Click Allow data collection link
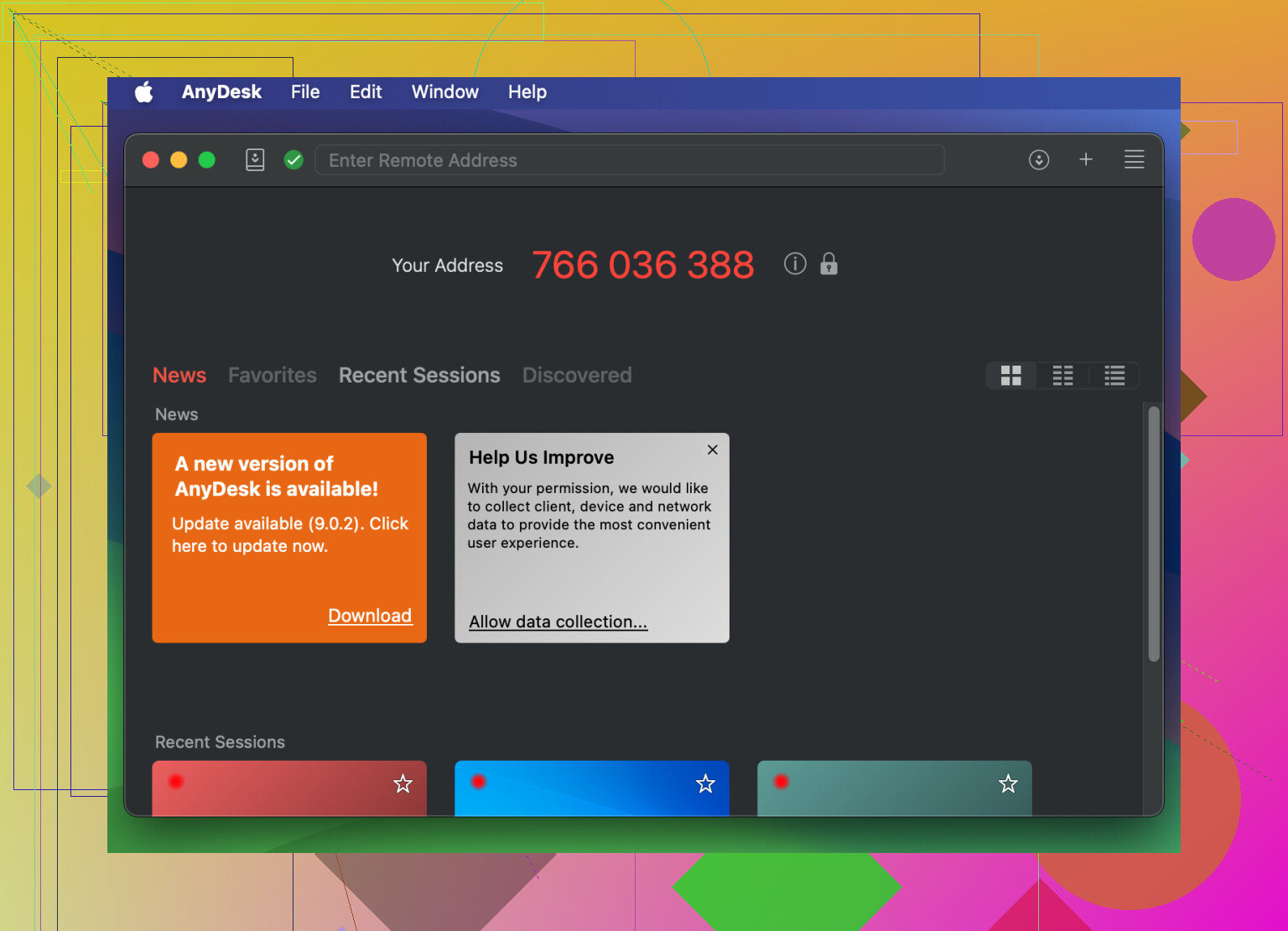 click(558, 622)
